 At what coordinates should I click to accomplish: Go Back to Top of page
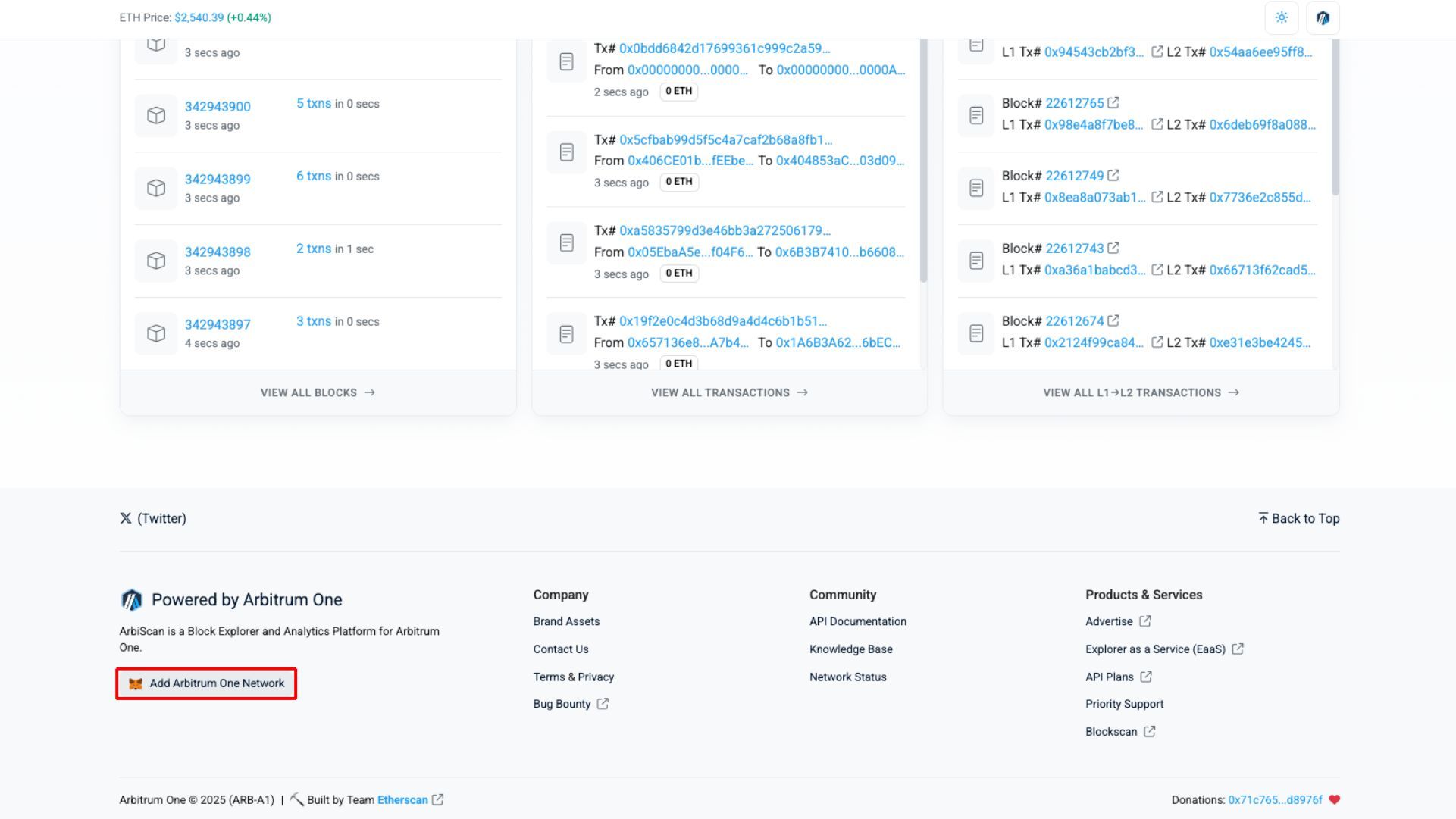(1298, 518)
